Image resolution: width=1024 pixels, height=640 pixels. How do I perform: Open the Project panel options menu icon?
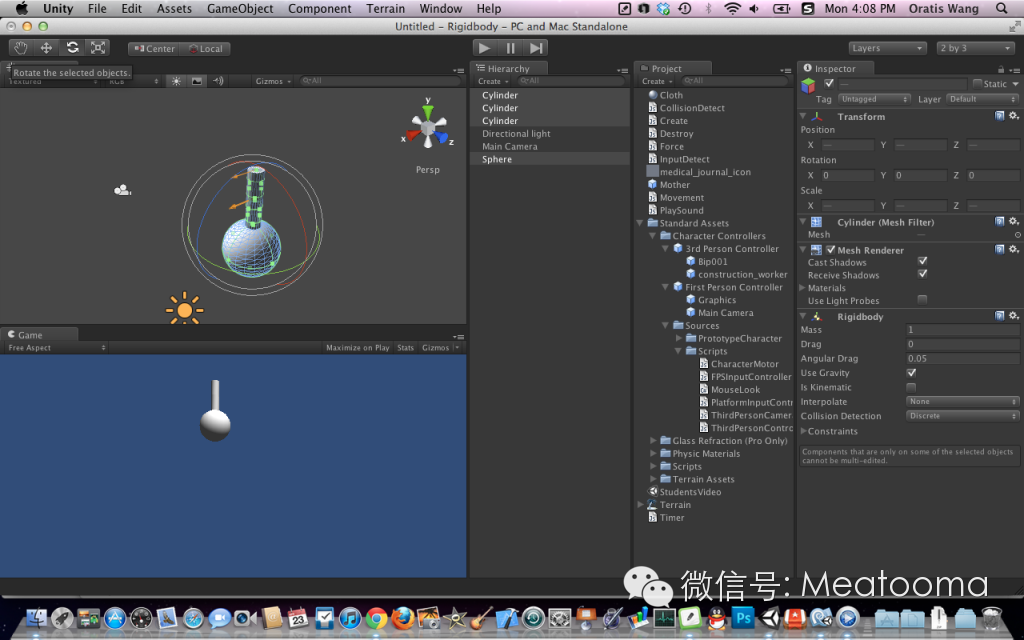(x=786, y=70)
